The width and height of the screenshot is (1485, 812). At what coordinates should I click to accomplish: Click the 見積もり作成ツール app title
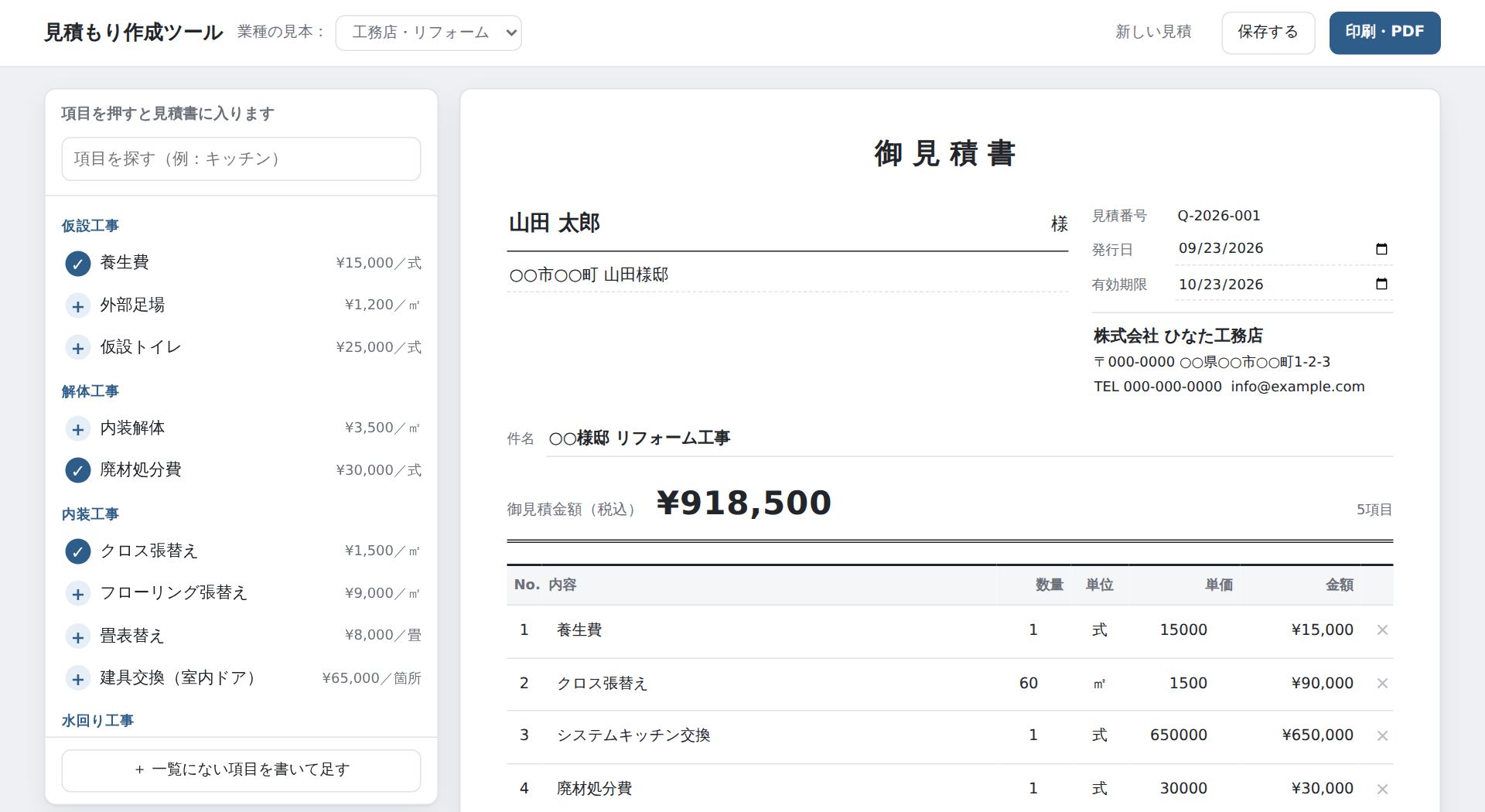[x=134, y=32]
